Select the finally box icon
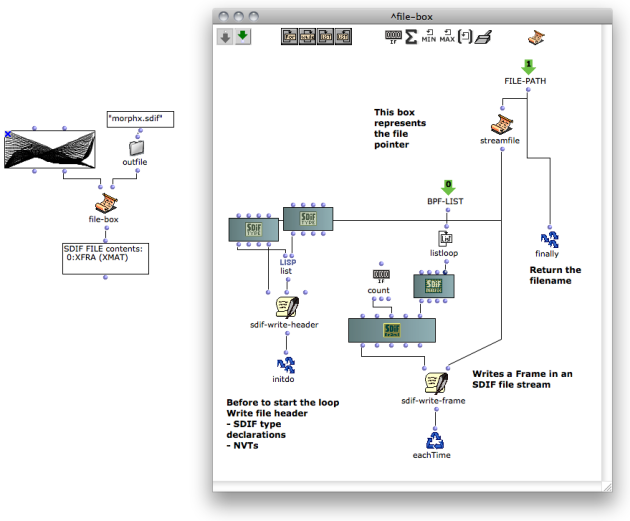The width and height of the screenshot is (630, 521). (549, 240)
